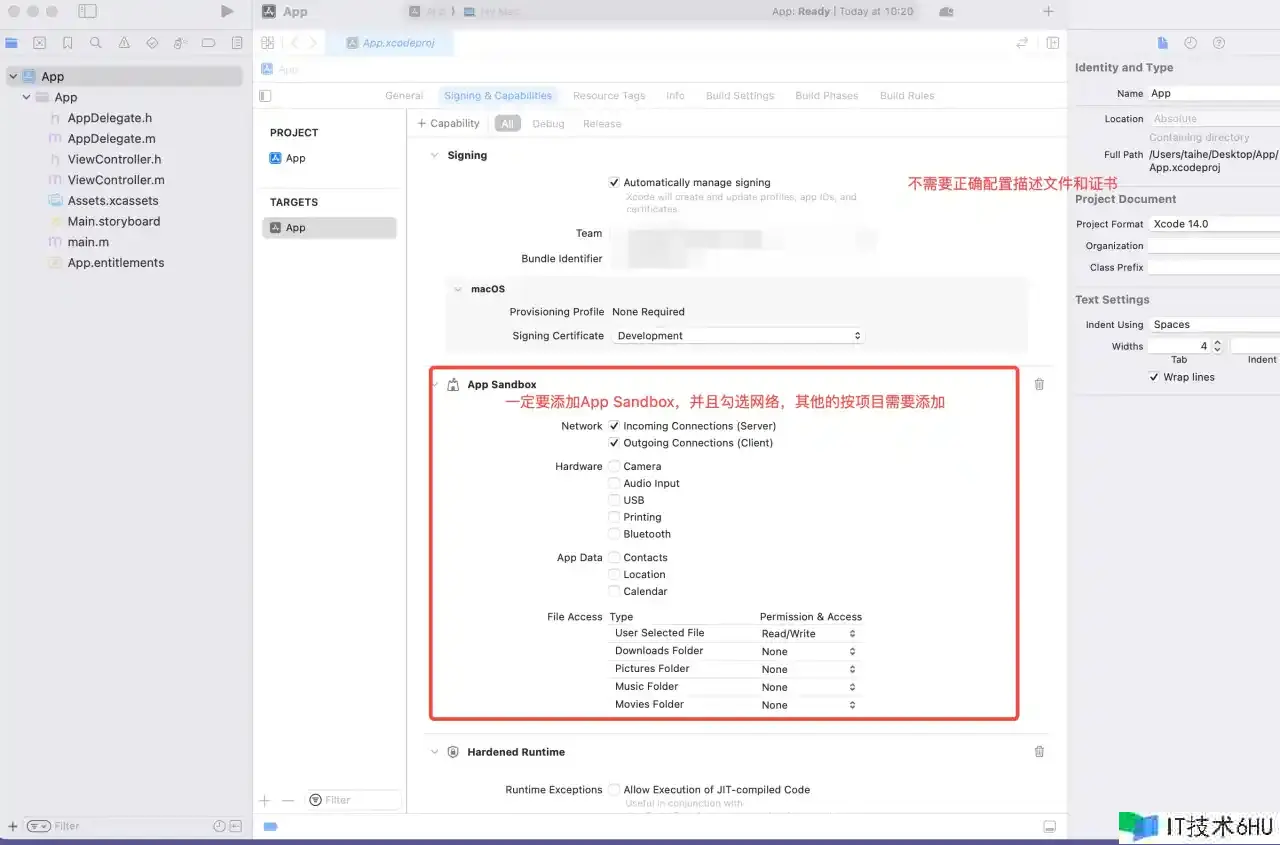Uncheck Outgoing Connections (Client)
The width and height of the screenshot is (1280, 845).
coord(614,443)
